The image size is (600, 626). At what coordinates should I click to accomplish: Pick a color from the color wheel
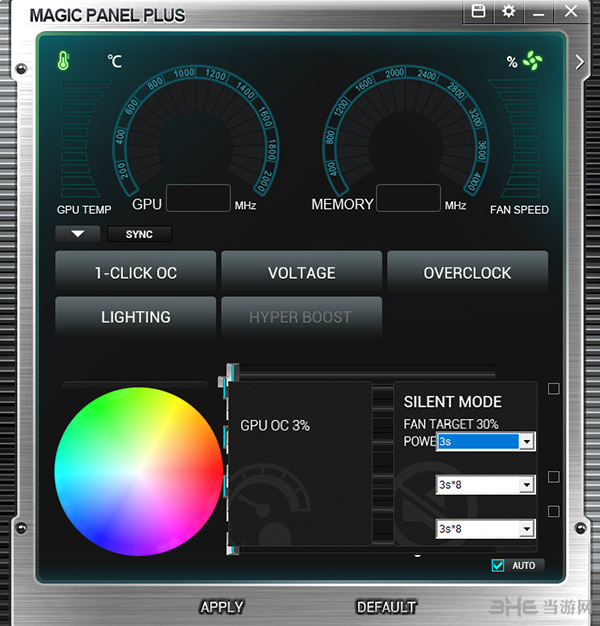(139, 471)
